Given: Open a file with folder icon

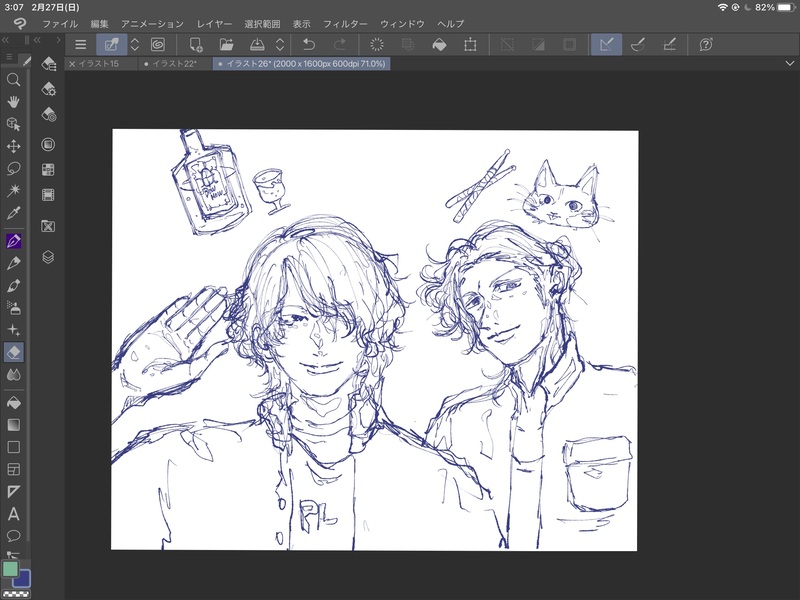Looking at the screenshot, I should click(x=226, y=44).
